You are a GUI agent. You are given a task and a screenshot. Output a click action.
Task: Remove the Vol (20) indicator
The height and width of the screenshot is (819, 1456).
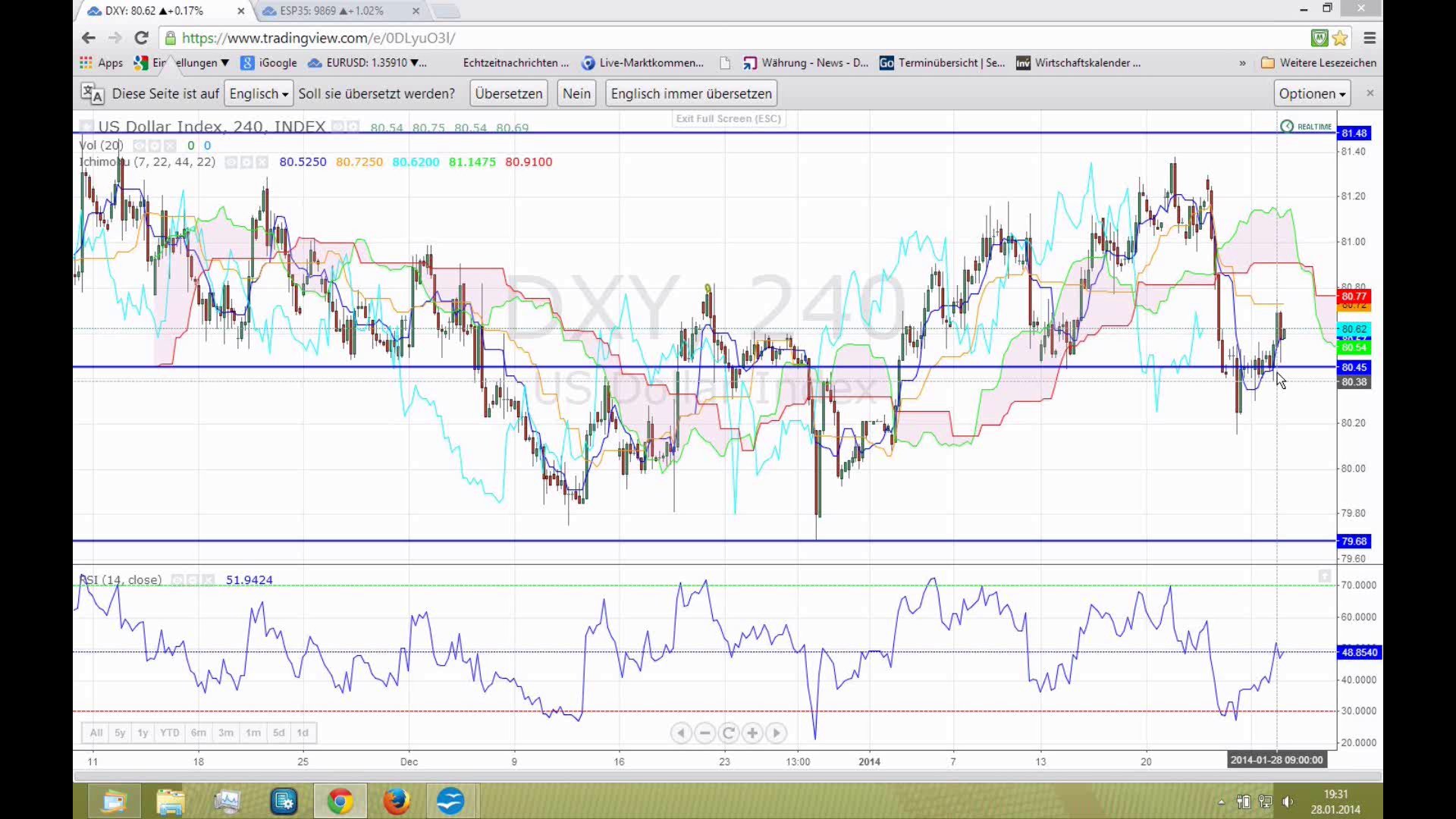point(170,146)
